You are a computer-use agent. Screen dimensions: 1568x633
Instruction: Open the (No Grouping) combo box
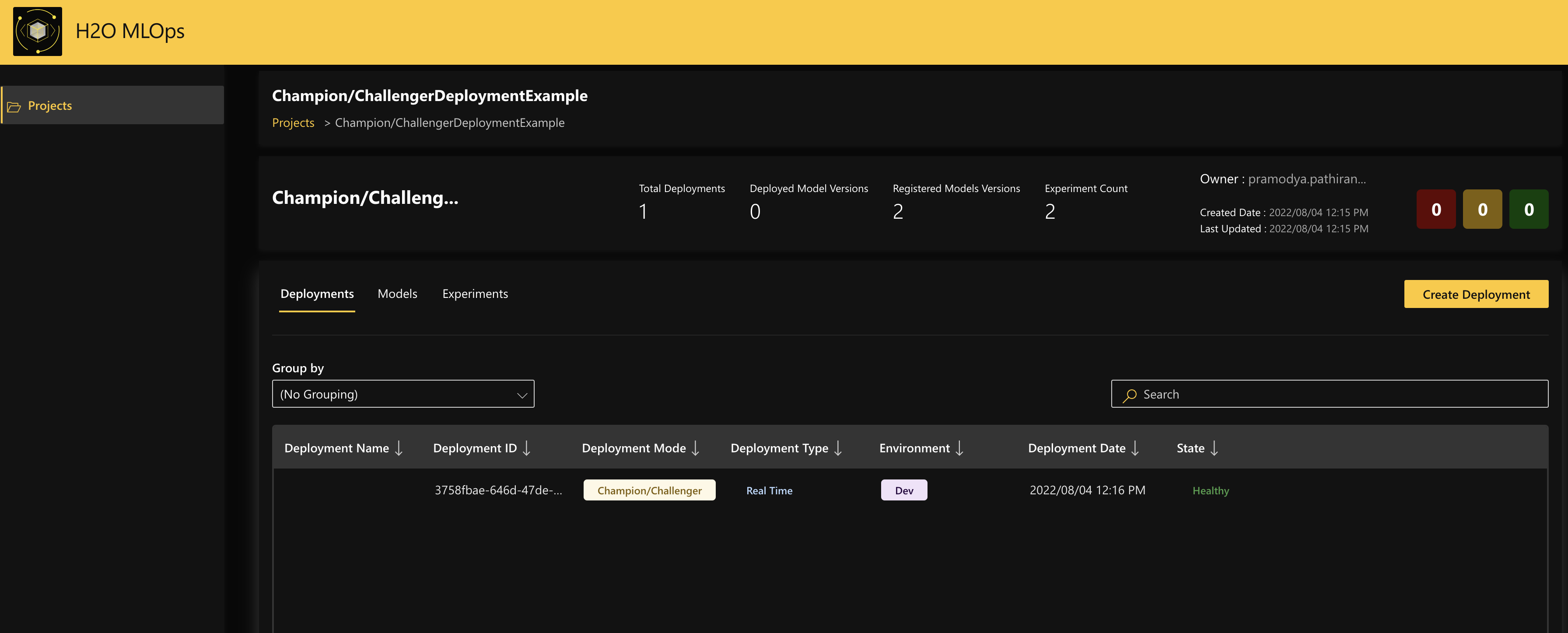[x=403, y=394]
